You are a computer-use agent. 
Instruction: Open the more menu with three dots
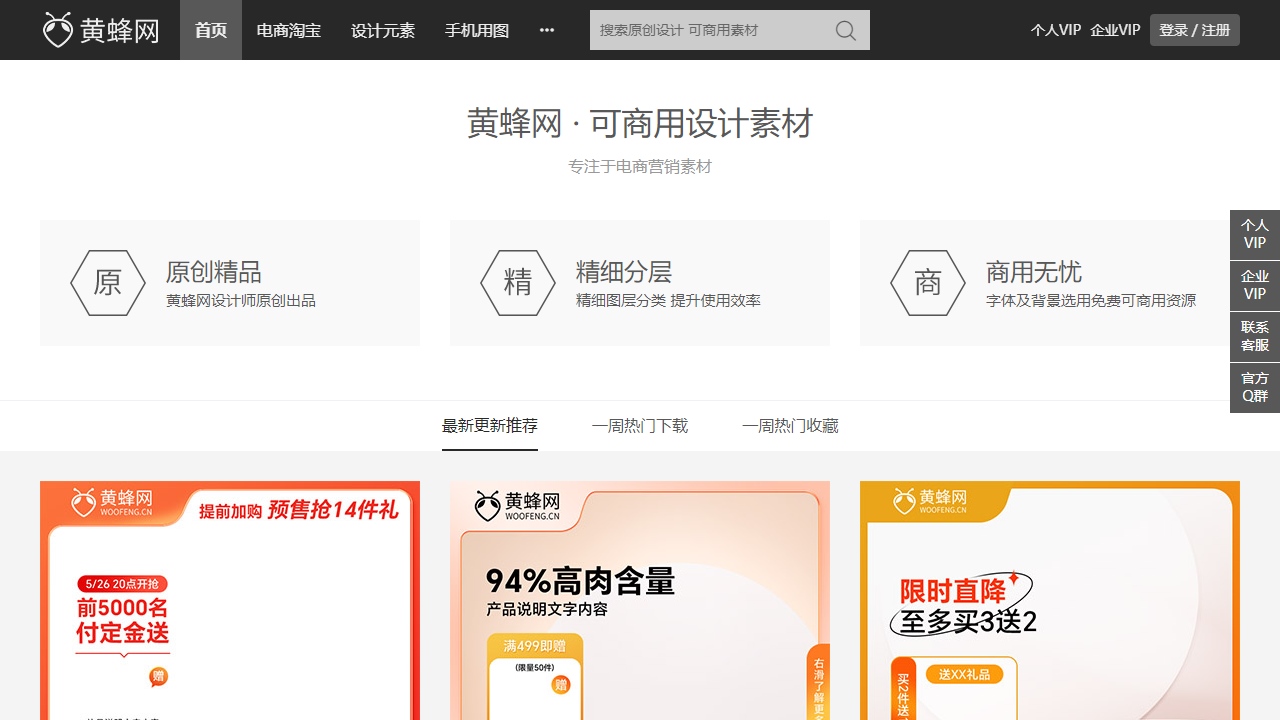(x=547, y=30)
